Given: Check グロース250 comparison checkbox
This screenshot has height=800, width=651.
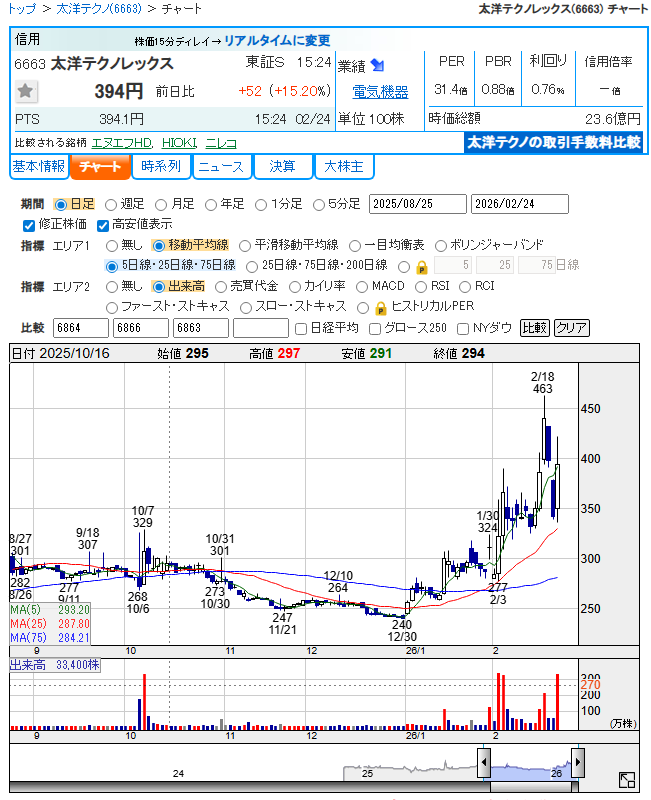Looking at the screenshot, I should pyautogui.click(x=375, y=329).
